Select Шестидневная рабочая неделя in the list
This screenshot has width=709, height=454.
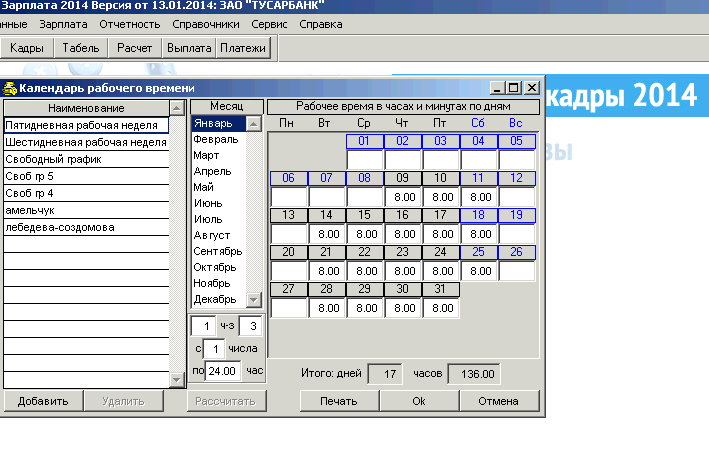point(86,142)
